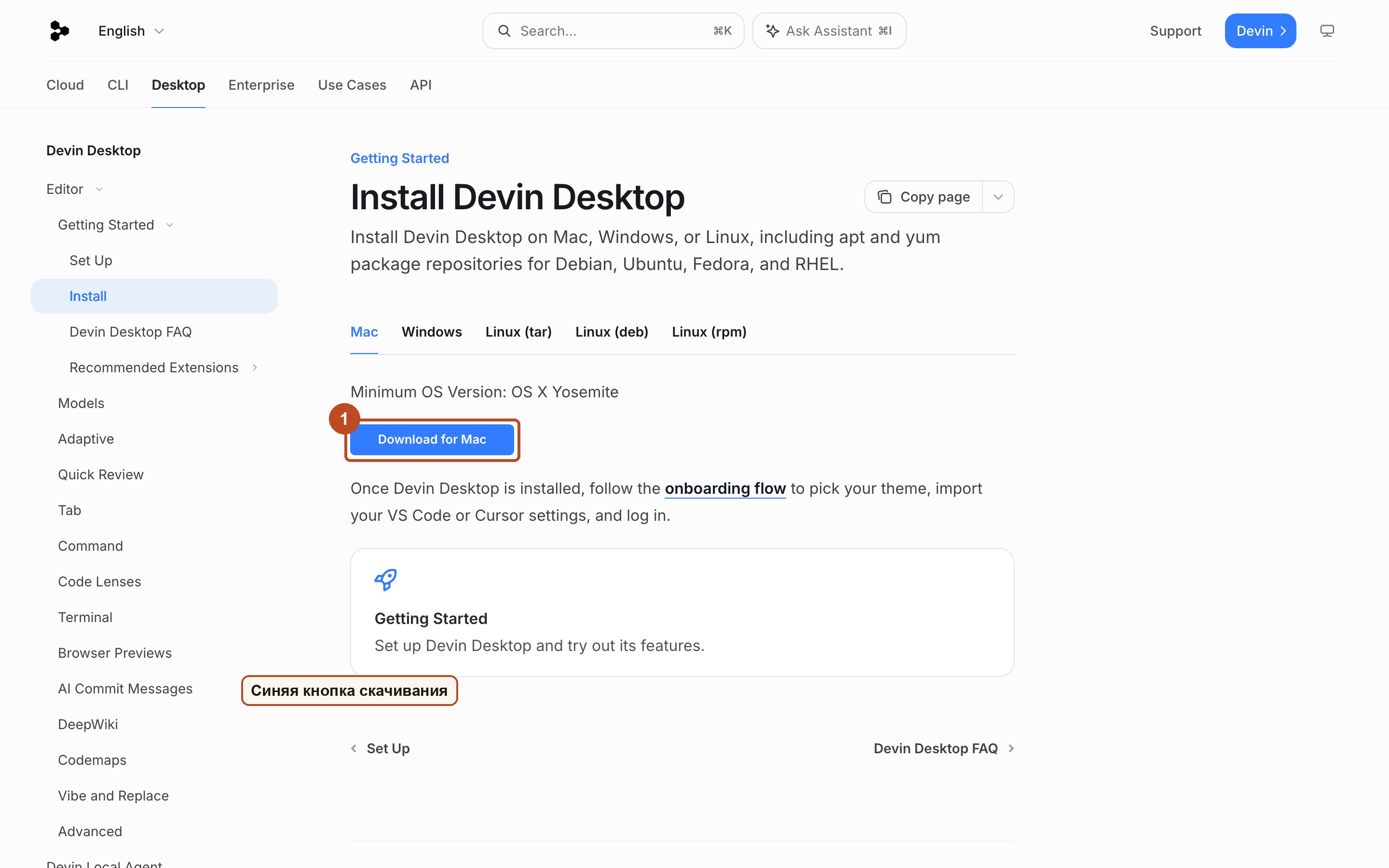
Task: Open DeepWiki in the sidebar
Action: click(x=88, y=724)
